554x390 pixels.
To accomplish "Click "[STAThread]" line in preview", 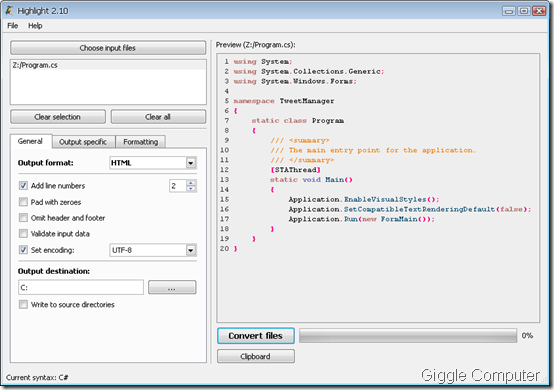I will click(295, 170).
